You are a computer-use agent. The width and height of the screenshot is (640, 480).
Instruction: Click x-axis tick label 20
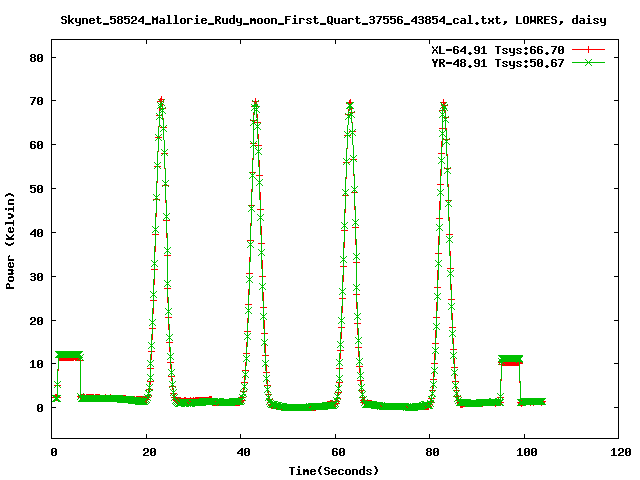pos(149,452)
